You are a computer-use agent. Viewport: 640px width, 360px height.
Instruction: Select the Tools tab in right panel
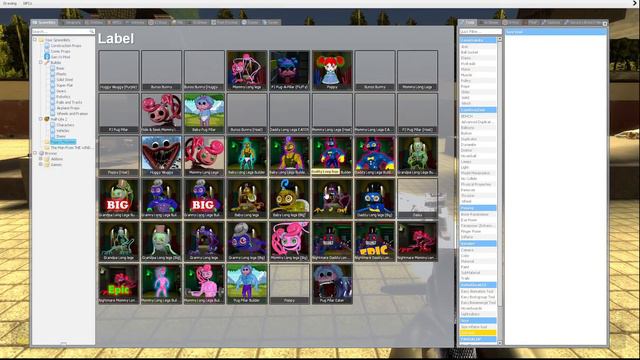[x=468, y=22]
